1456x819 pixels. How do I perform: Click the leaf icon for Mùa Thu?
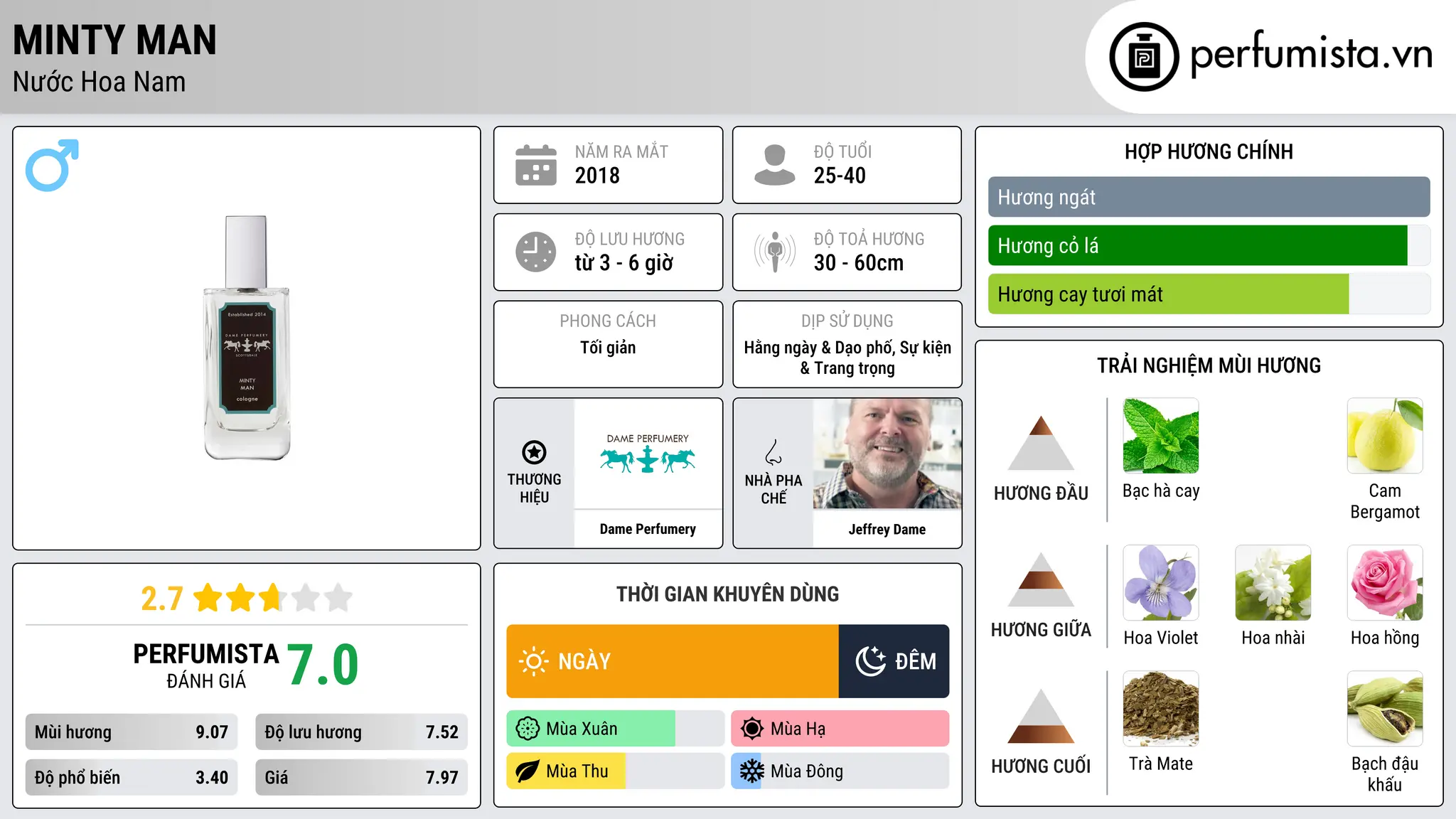(x=528, y=771)
